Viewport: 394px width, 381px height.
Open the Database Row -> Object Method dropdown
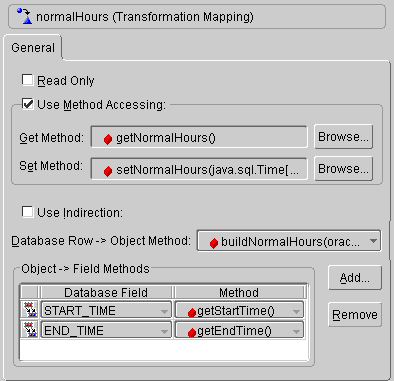pos(373,241)
